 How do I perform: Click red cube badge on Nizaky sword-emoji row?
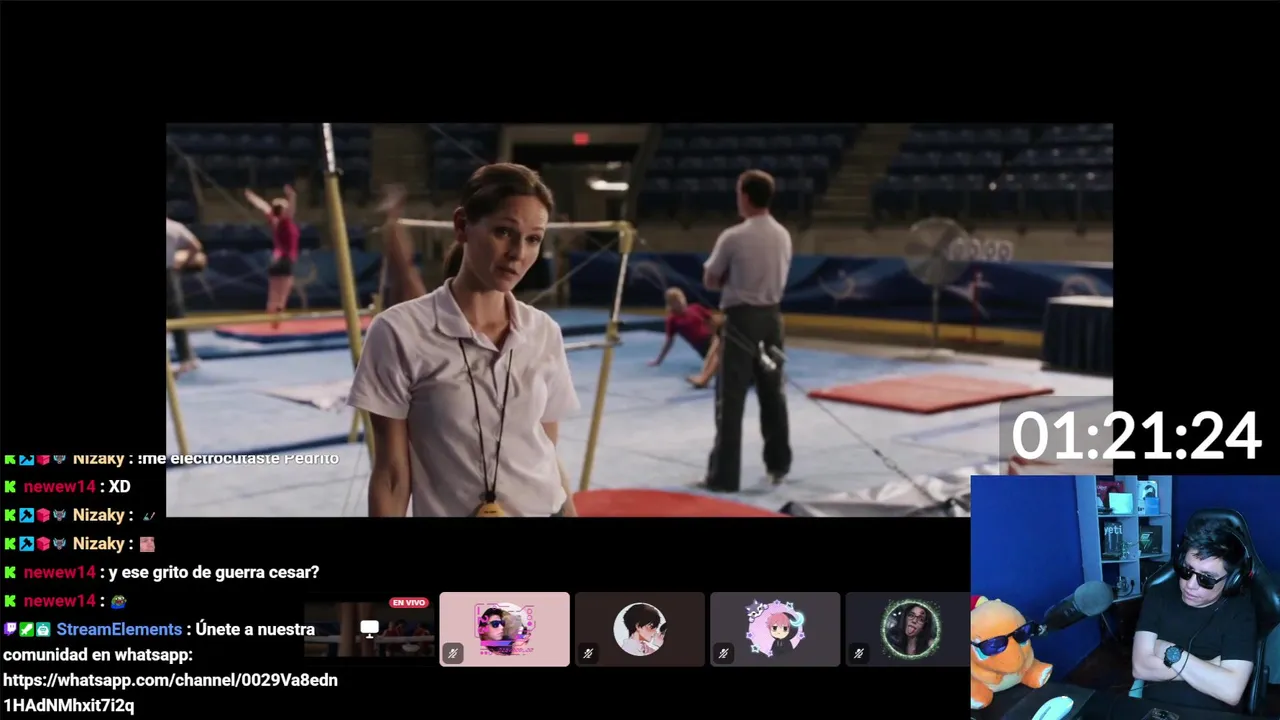coord(43,516)
